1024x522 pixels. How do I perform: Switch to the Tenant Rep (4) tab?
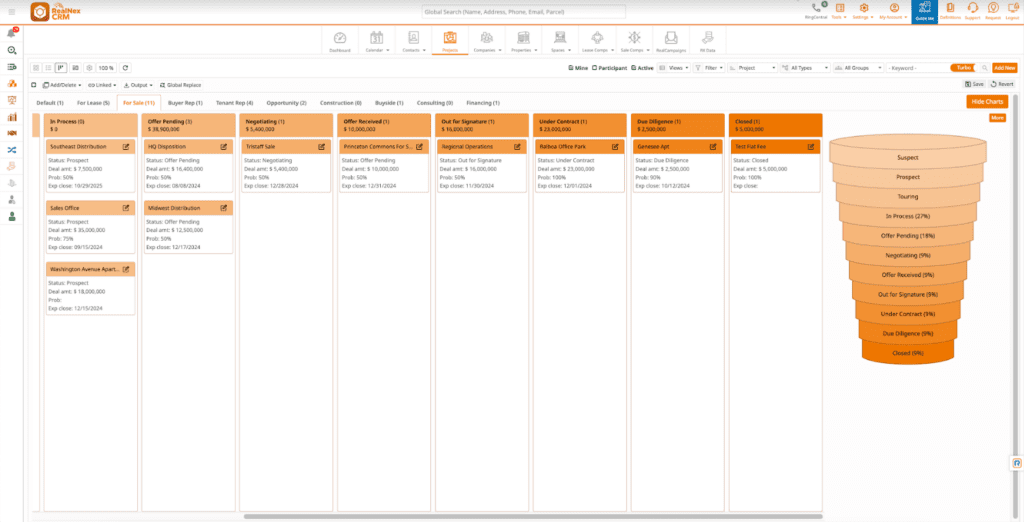(234, 103)
